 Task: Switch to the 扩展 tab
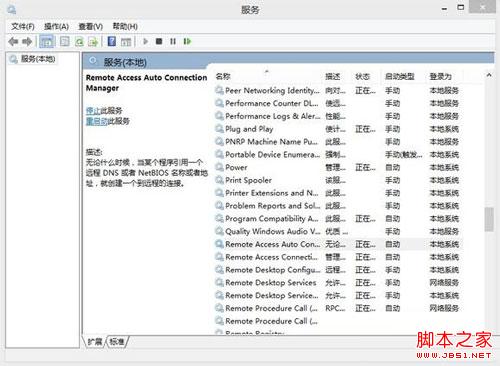[95, 341]
